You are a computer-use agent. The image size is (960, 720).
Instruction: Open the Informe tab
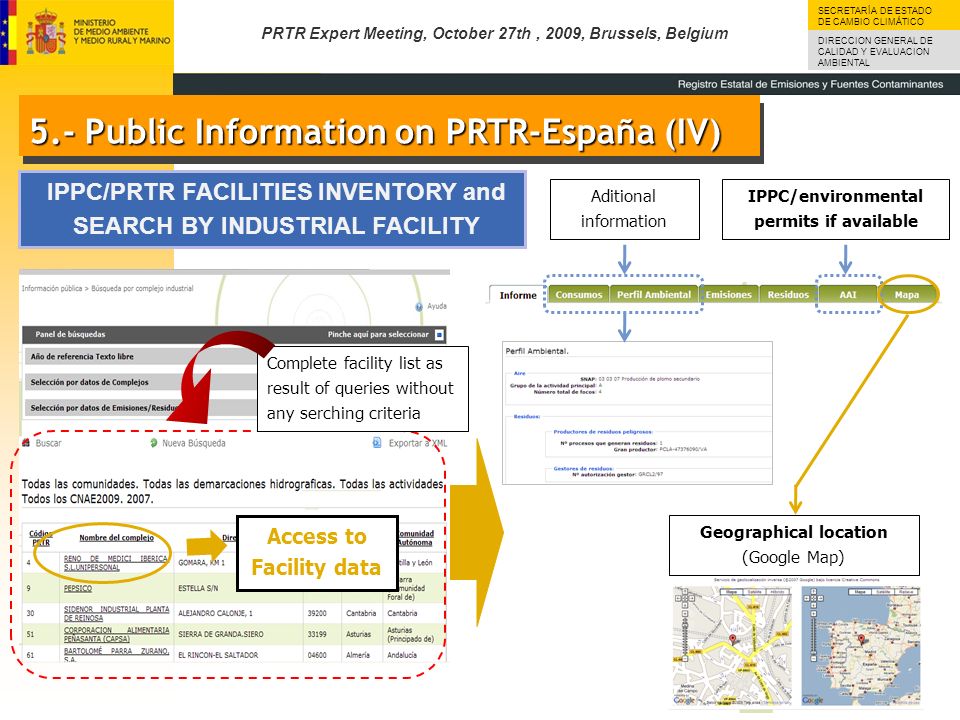point(517,295)
